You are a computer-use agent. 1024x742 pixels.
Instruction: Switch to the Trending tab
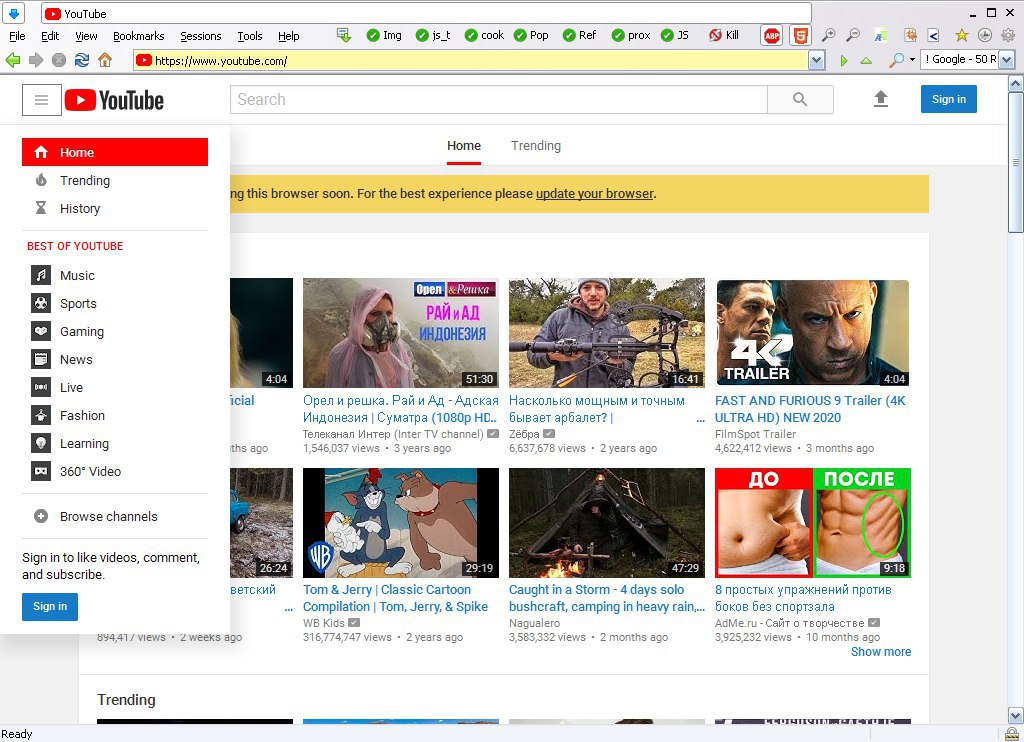[x=536, y=146]
